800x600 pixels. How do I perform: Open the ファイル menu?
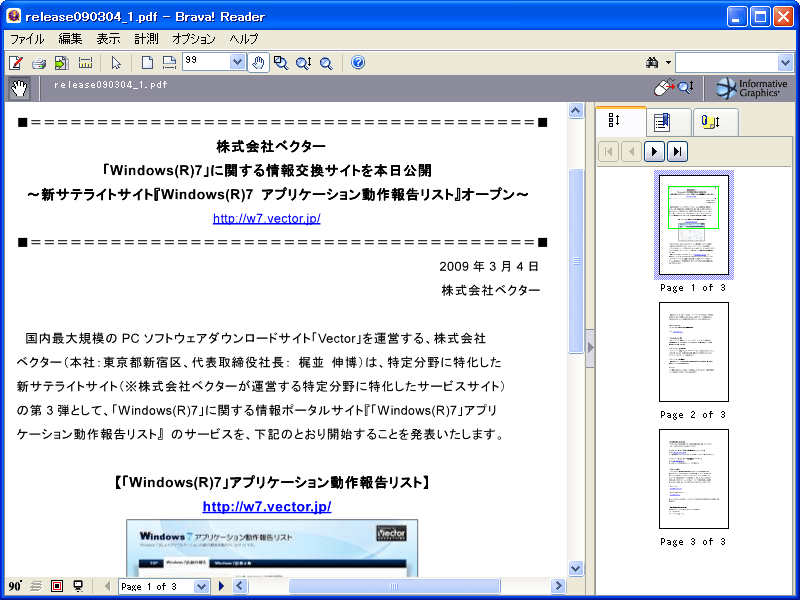pos(27,39)
